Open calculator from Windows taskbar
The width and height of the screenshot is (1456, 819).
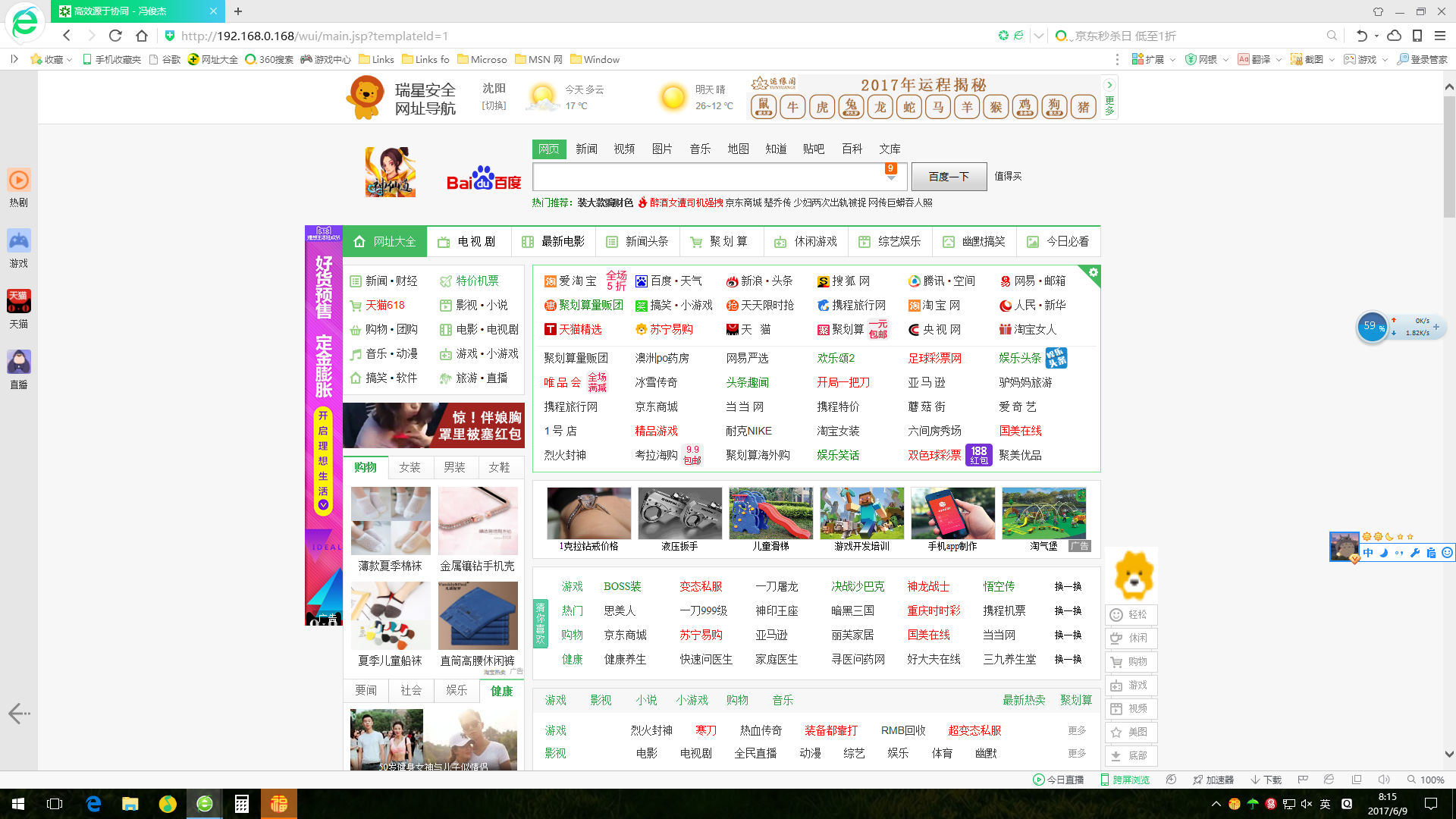241,804
